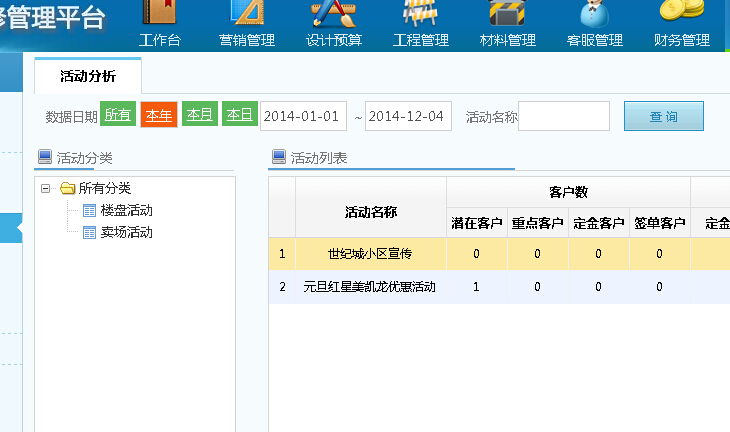
Task: Switch to the 活动分析 tab
Action: (88, 75)
